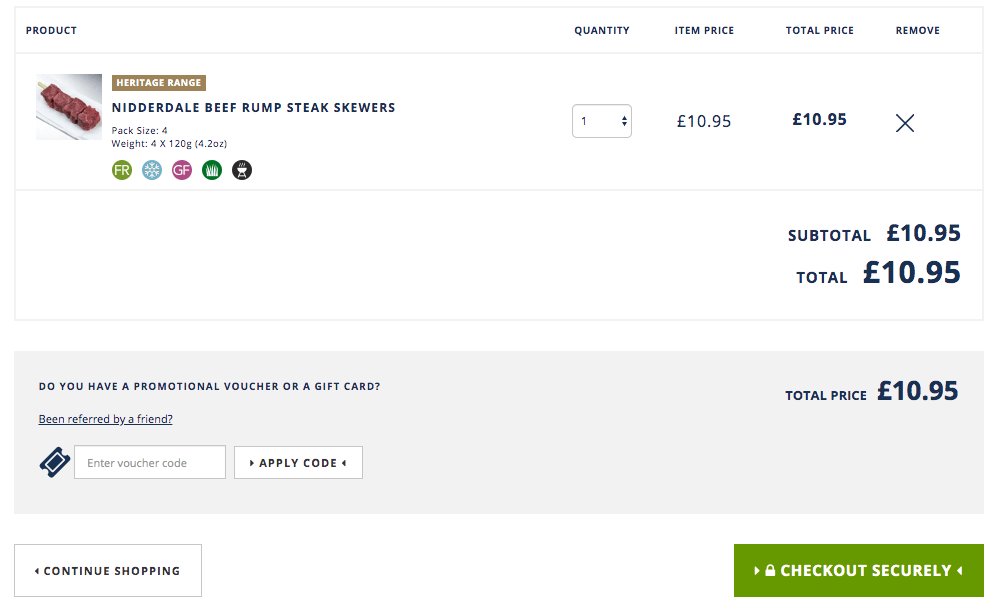
Task: Click the pink GF gluten-free icon
Action: tap(182, 170)
